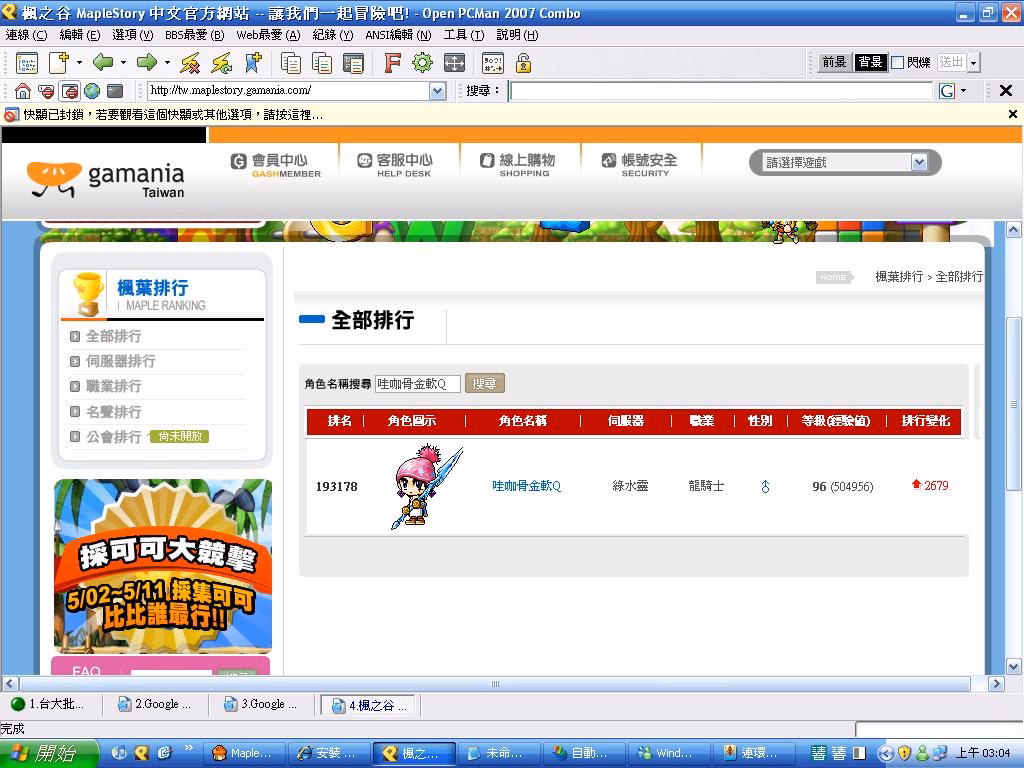Click the lightning reconnect icon with green arrow
This screenshot has width=1024, height=768.
(221, 63)
